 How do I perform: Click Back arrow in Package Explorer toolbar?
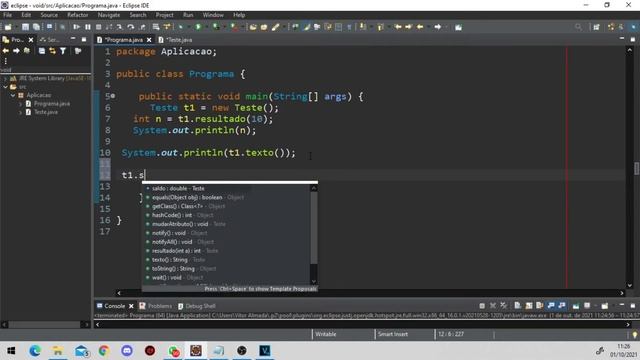pos(6,51)
